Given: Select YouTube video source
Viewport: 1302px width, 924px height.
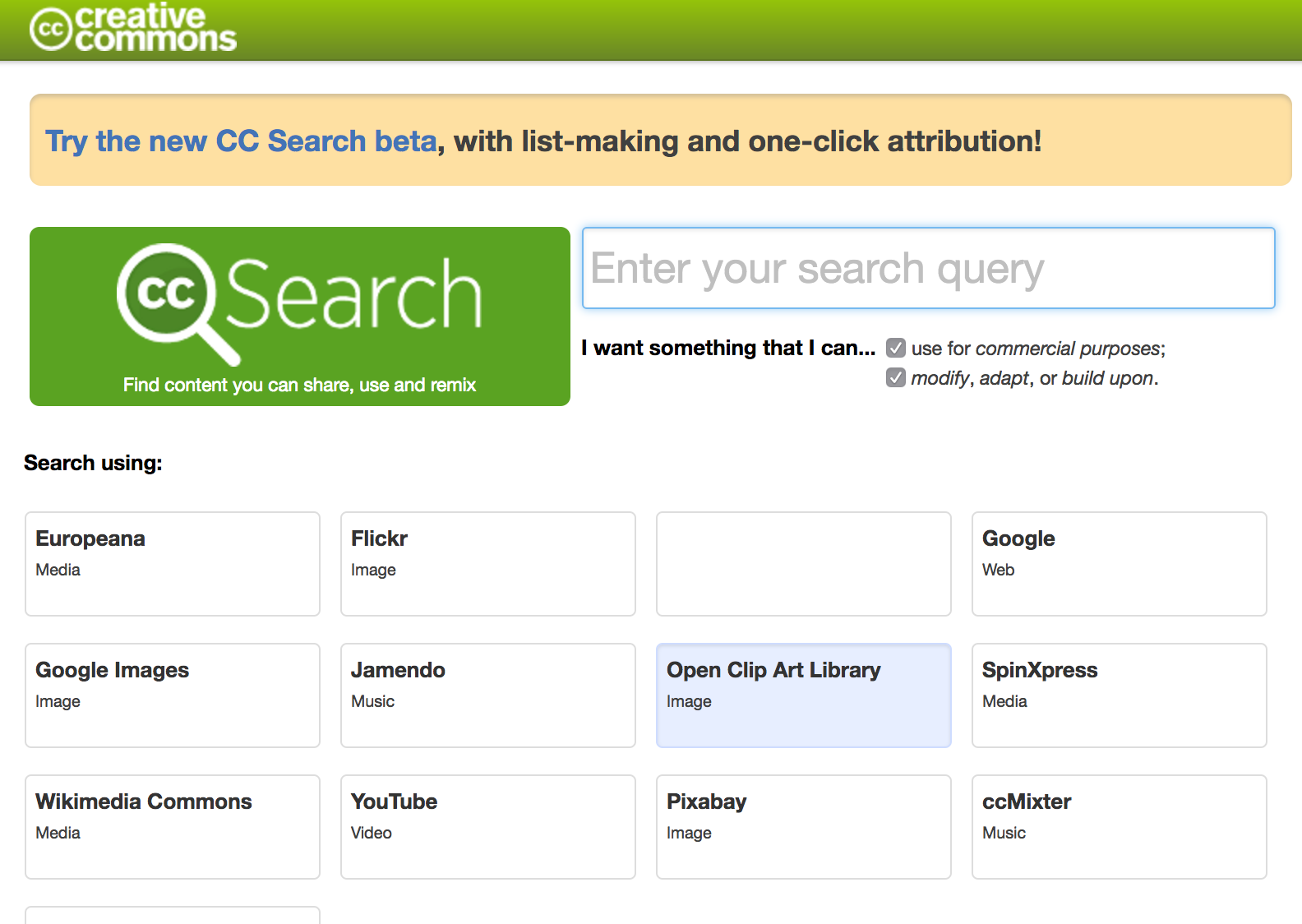Looking at the screenshot, I should (x=488, y=827).
